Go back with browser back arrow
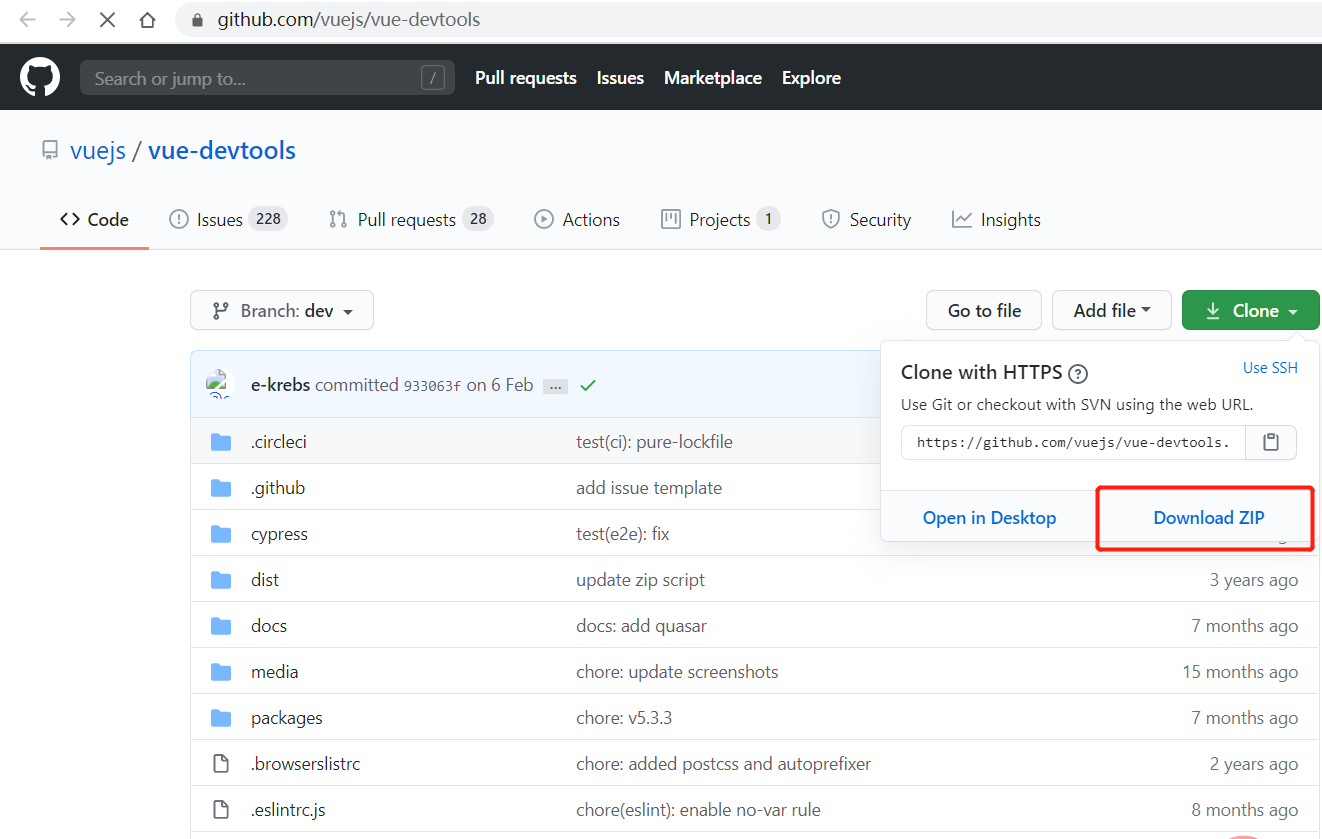Screen dimensions: 1322x839 point(28,20)
